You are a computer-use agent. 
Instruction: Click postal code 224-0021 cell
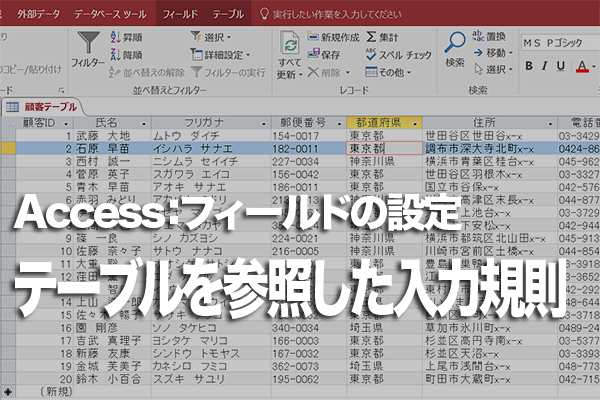tap(308, 238)
